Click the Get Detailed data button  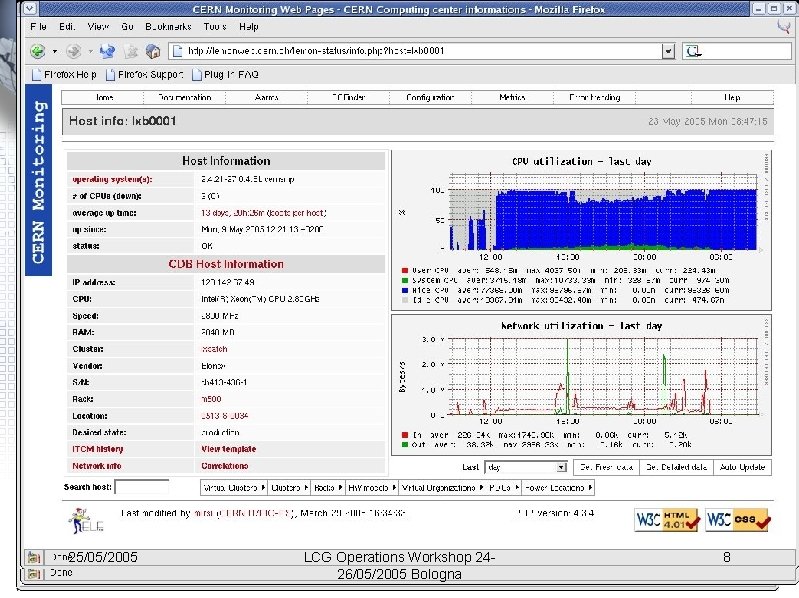pos(676,467)
